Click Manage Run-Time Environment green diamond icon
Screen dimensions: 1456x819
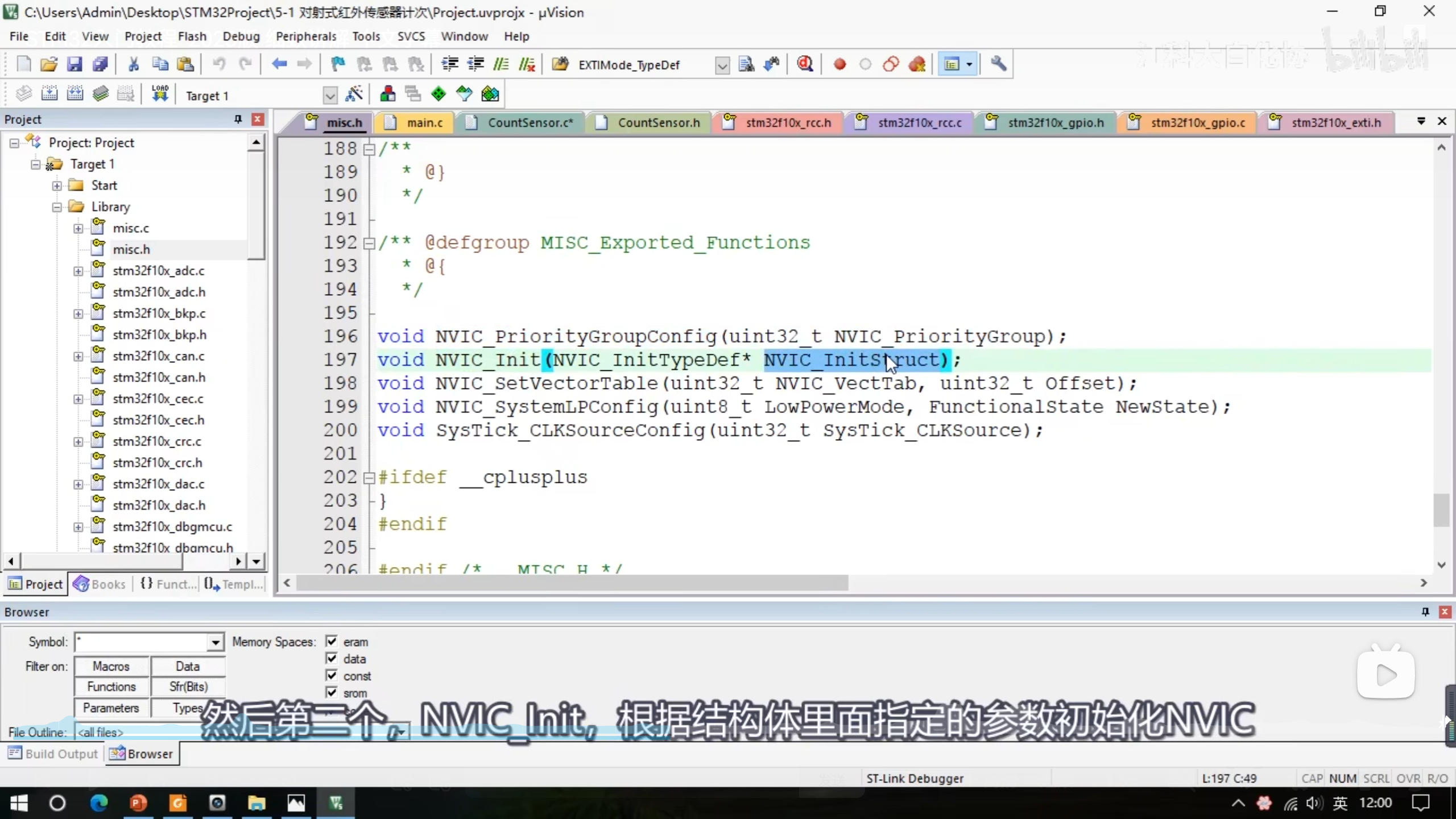438,94
